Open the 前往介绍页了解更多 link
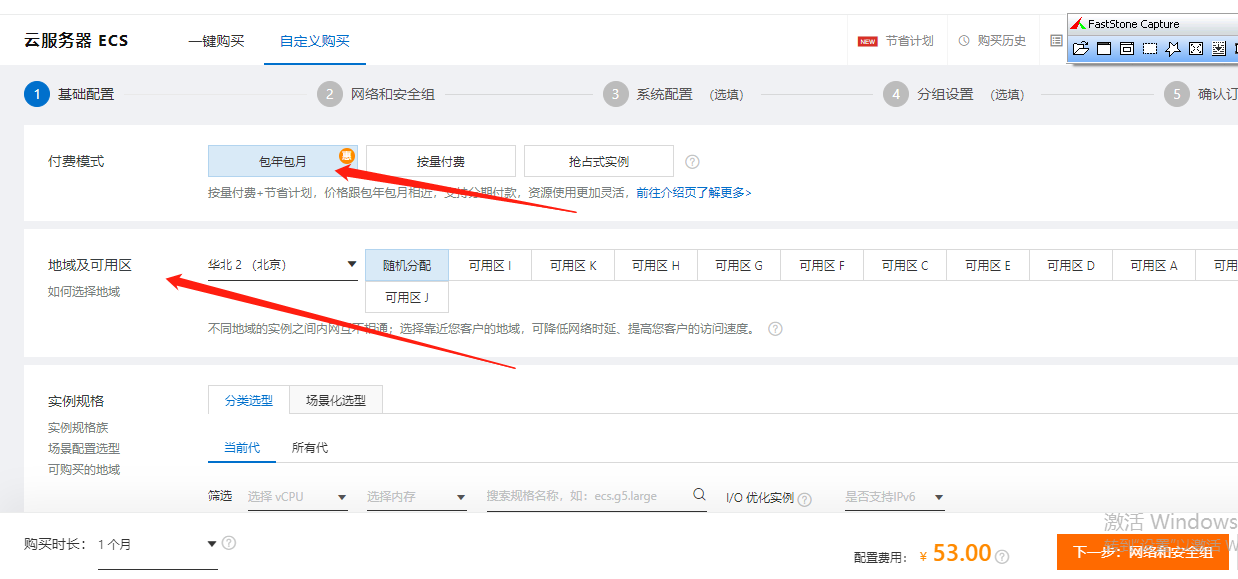 693,192
